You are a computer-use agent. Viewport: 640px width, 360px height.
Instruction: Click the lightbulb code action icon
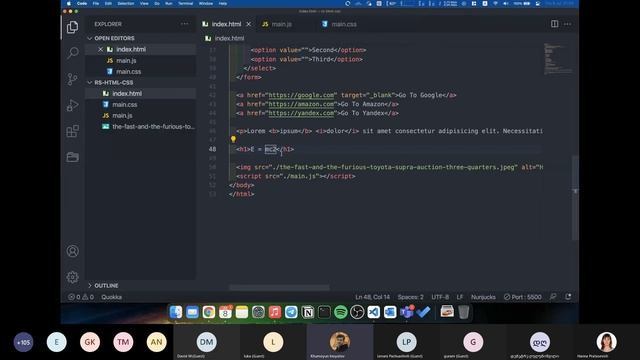click(x=233, y=140)
